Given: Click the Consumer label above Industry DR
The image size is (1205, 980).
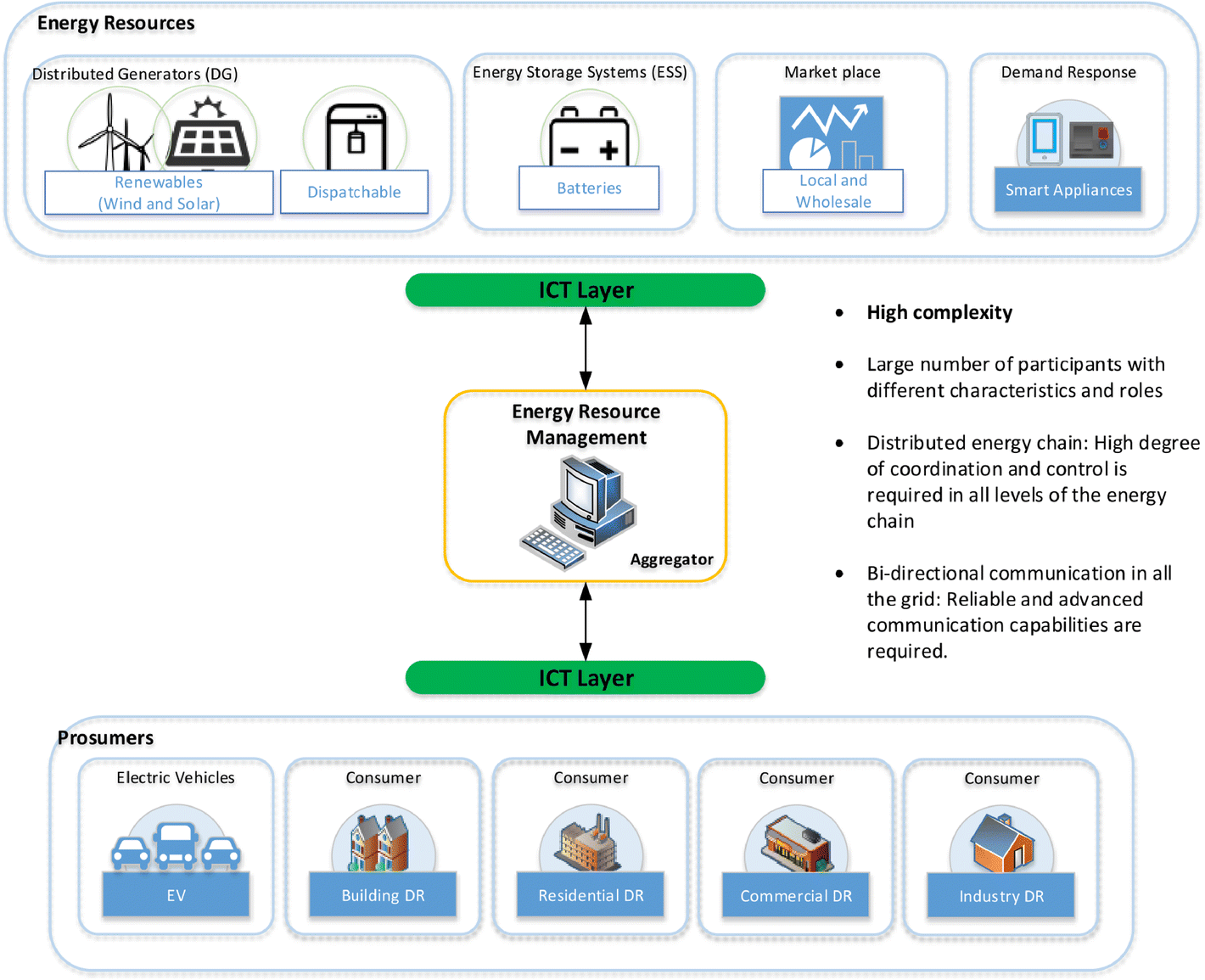Looking at the screenshot, I should click(x=1001, y=778).
